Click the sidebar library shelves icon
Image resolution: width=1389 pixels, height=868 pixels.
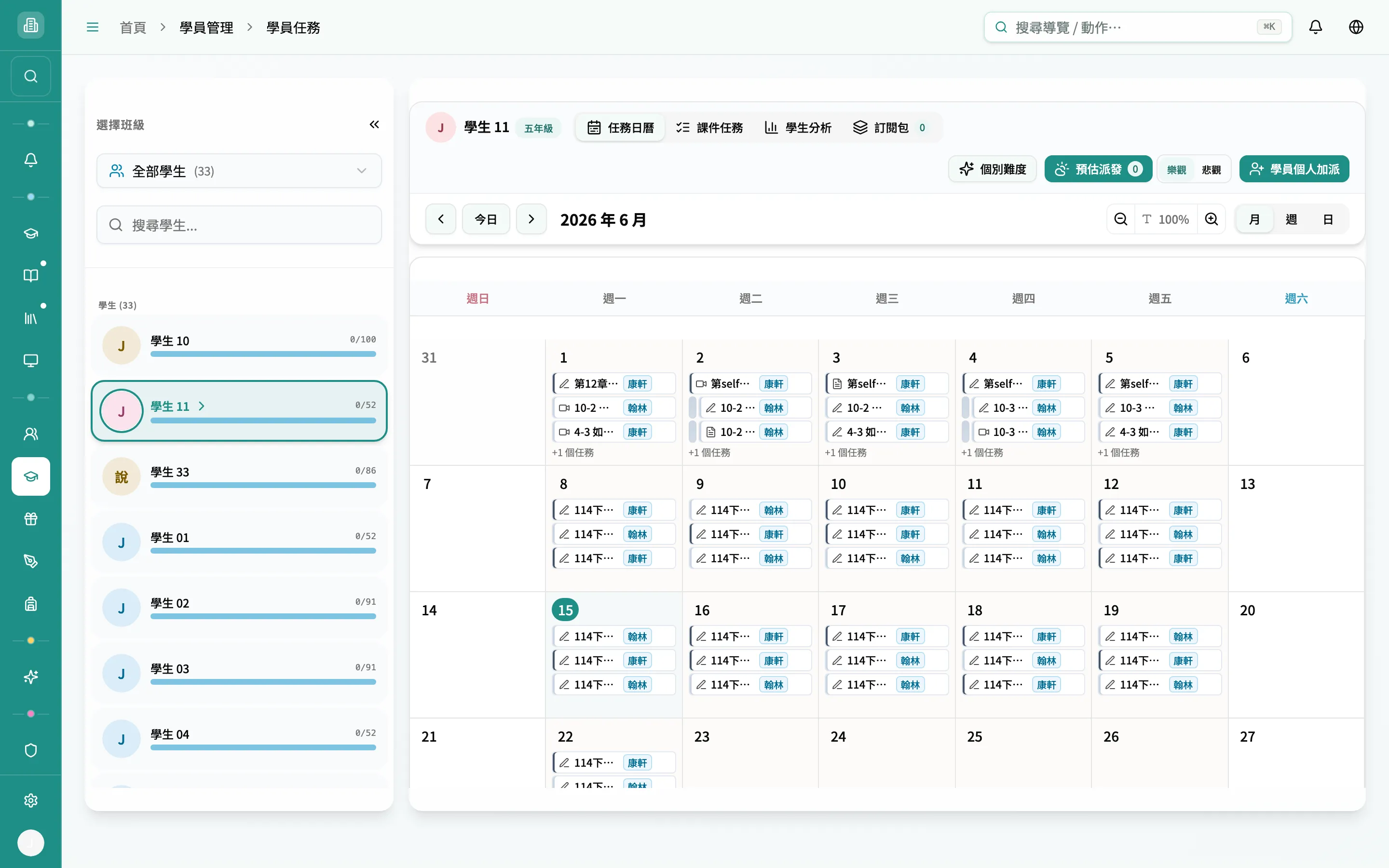31,318
